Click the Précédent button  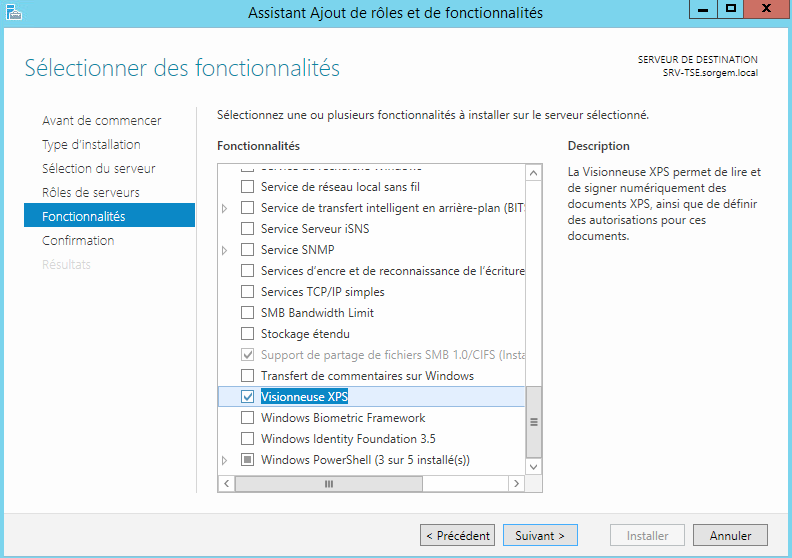pos(458,535)
